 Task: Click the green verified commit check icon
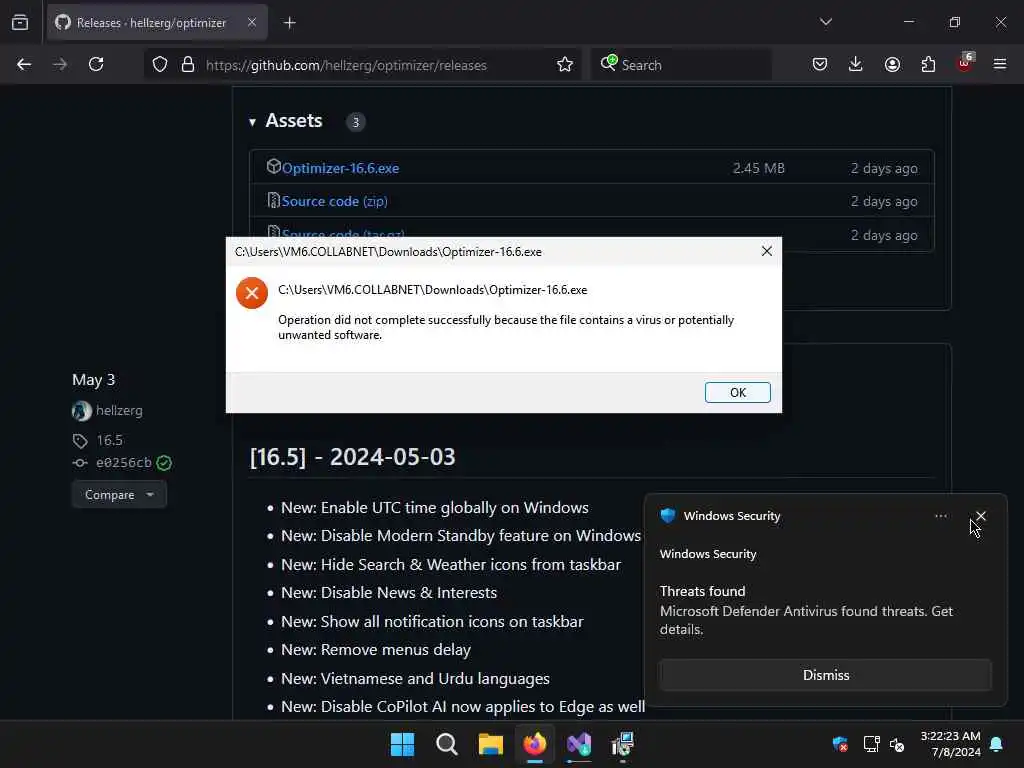point(164,463)
